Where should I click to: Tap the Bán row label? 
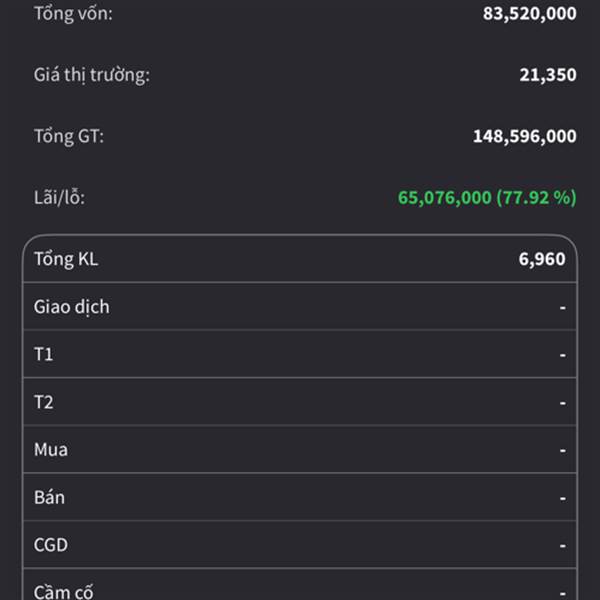tap(49, 497)
